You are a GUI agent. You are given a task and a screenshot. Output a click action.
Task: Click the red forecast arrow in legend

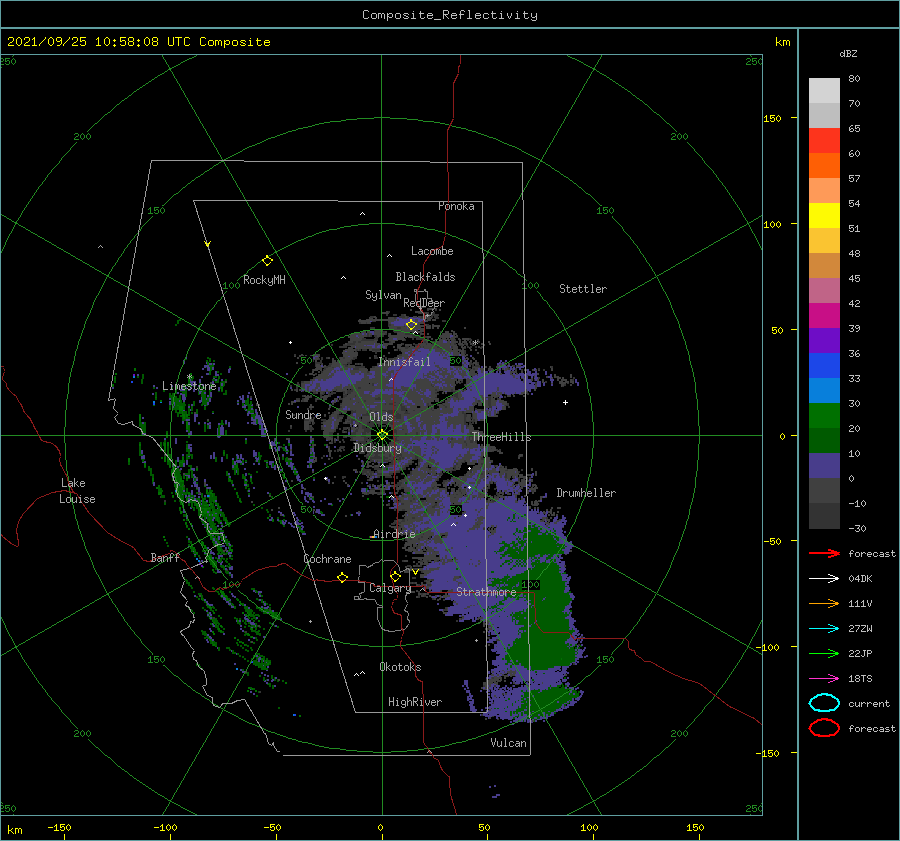pyautogui.click(x=824, y=553)
